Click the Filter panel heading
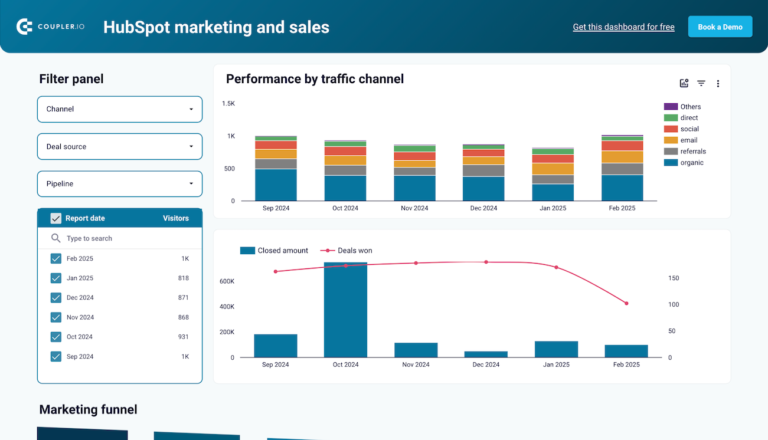768x440 pixels. [x=72, y=79]
